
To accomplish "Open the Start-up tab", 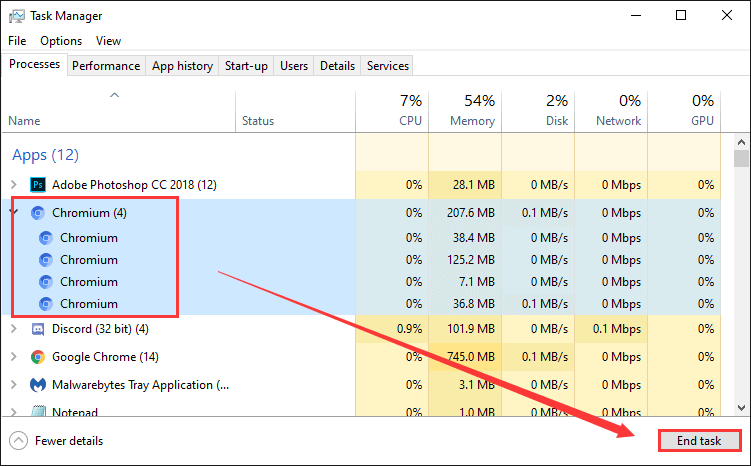I will pyautogui.click(x=246, y=66).
